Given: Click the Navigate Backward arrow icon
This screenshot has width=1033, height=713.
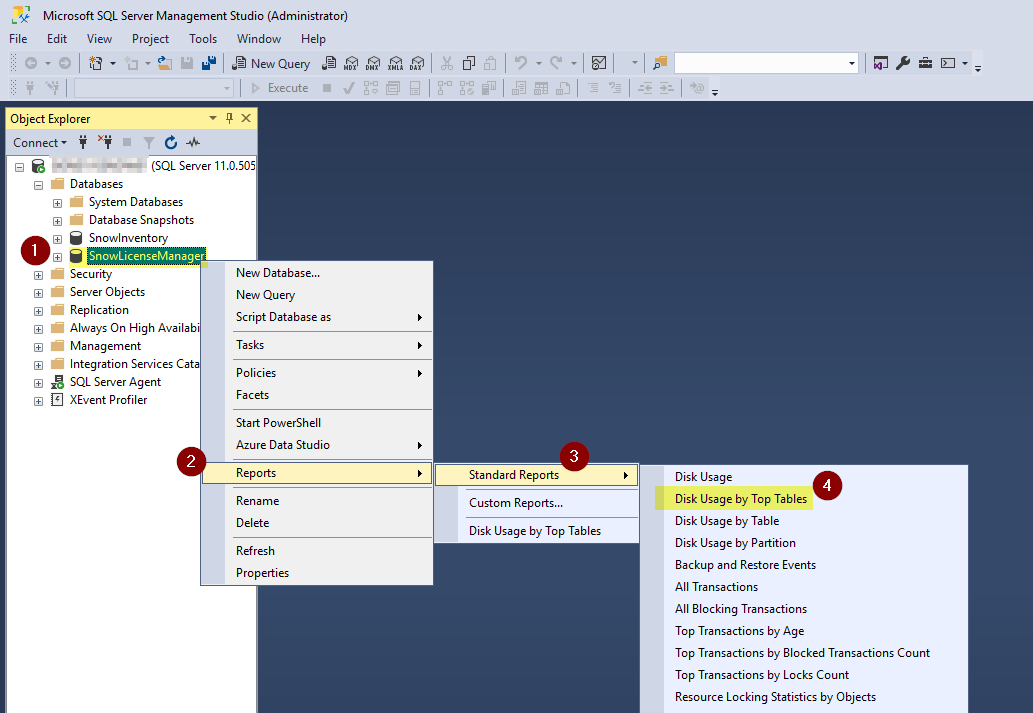Looking at the screenshot, I should (x=31, y=63).
